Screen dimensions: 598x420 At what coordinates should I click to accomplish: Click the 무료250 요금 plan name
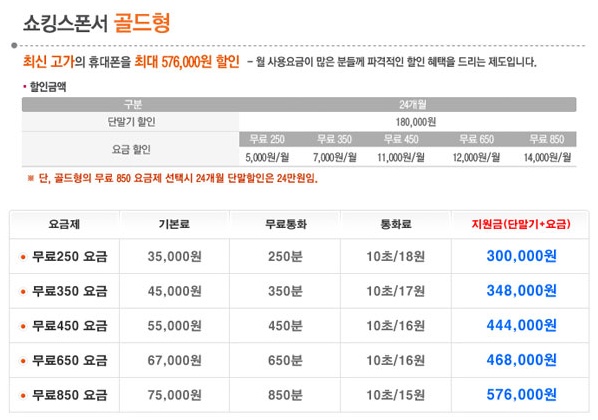[x=70, y=257]
